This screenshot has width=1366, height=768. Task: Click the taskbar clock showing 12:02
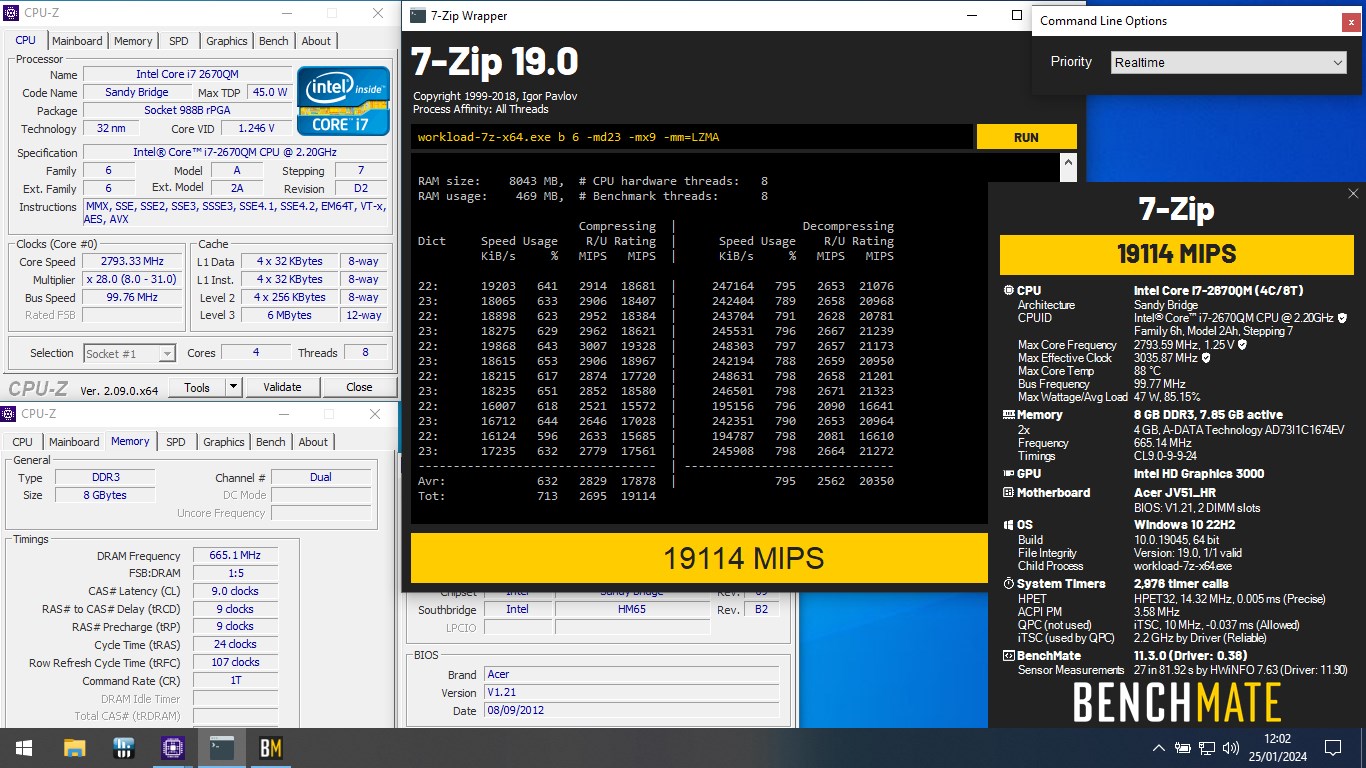point(1279,748)
